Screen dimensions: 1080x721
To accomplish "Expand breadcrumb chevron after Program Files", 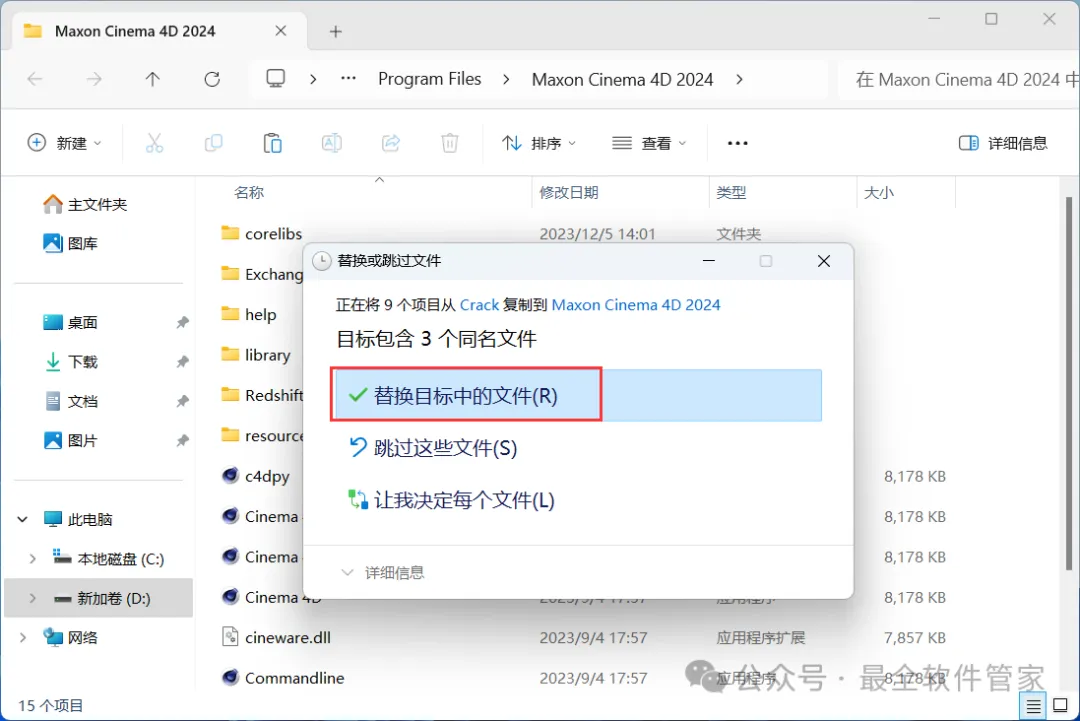I will click(x=506, y=80).
